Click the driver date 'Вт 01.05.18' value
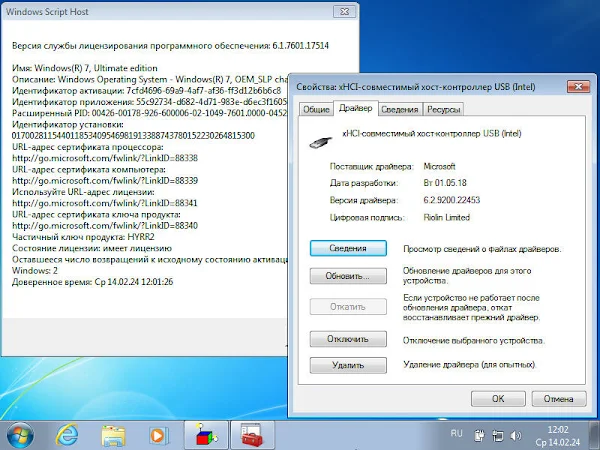This screenshot has height=450, width=600. [445, 183]
